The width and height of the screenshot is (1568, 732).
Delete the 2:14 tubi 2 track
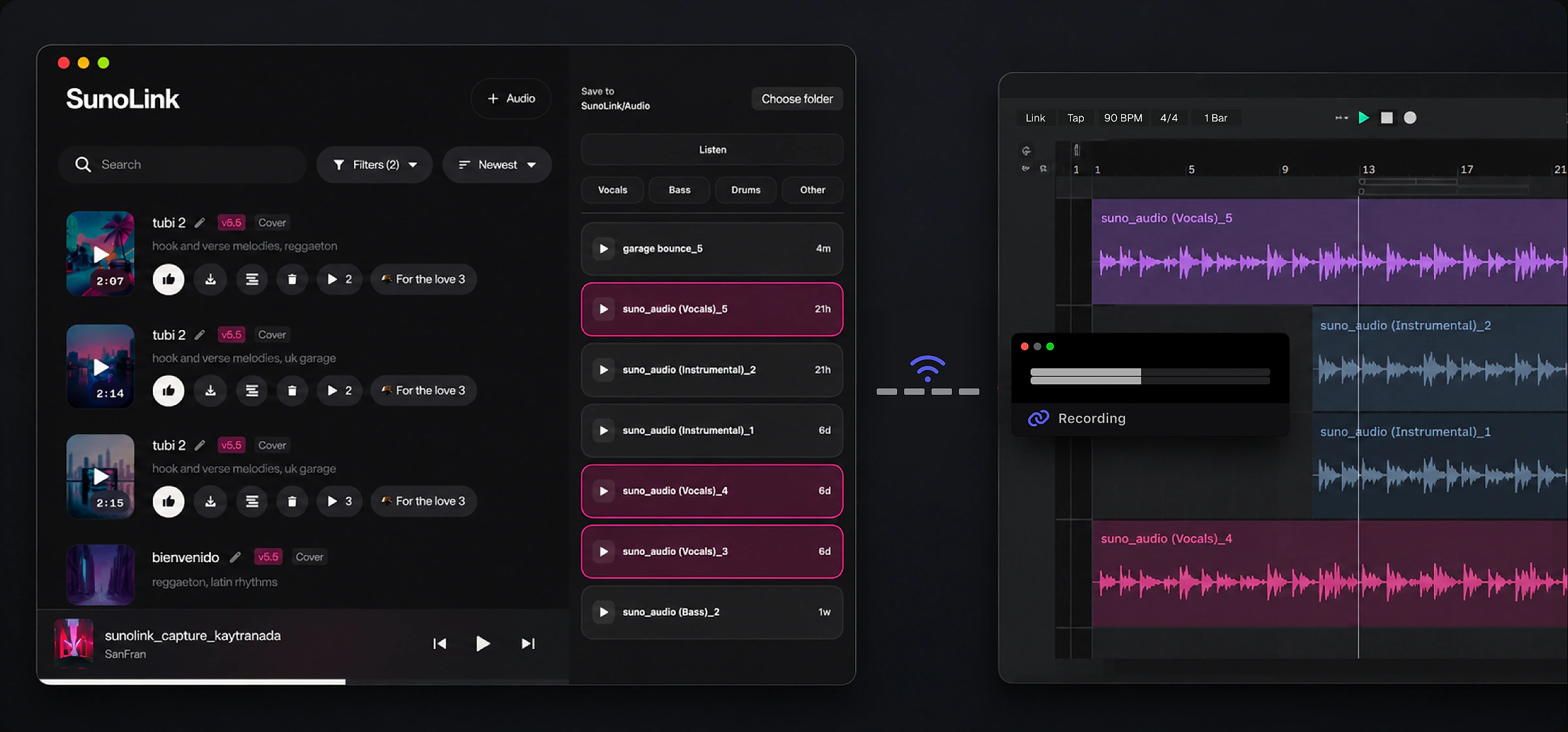[x=292, y=391]
